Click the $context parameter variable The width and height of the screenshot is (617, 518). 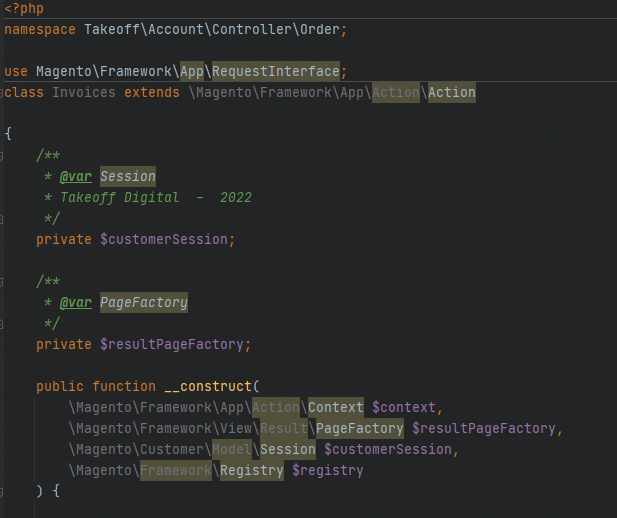(x=404, y=407)
